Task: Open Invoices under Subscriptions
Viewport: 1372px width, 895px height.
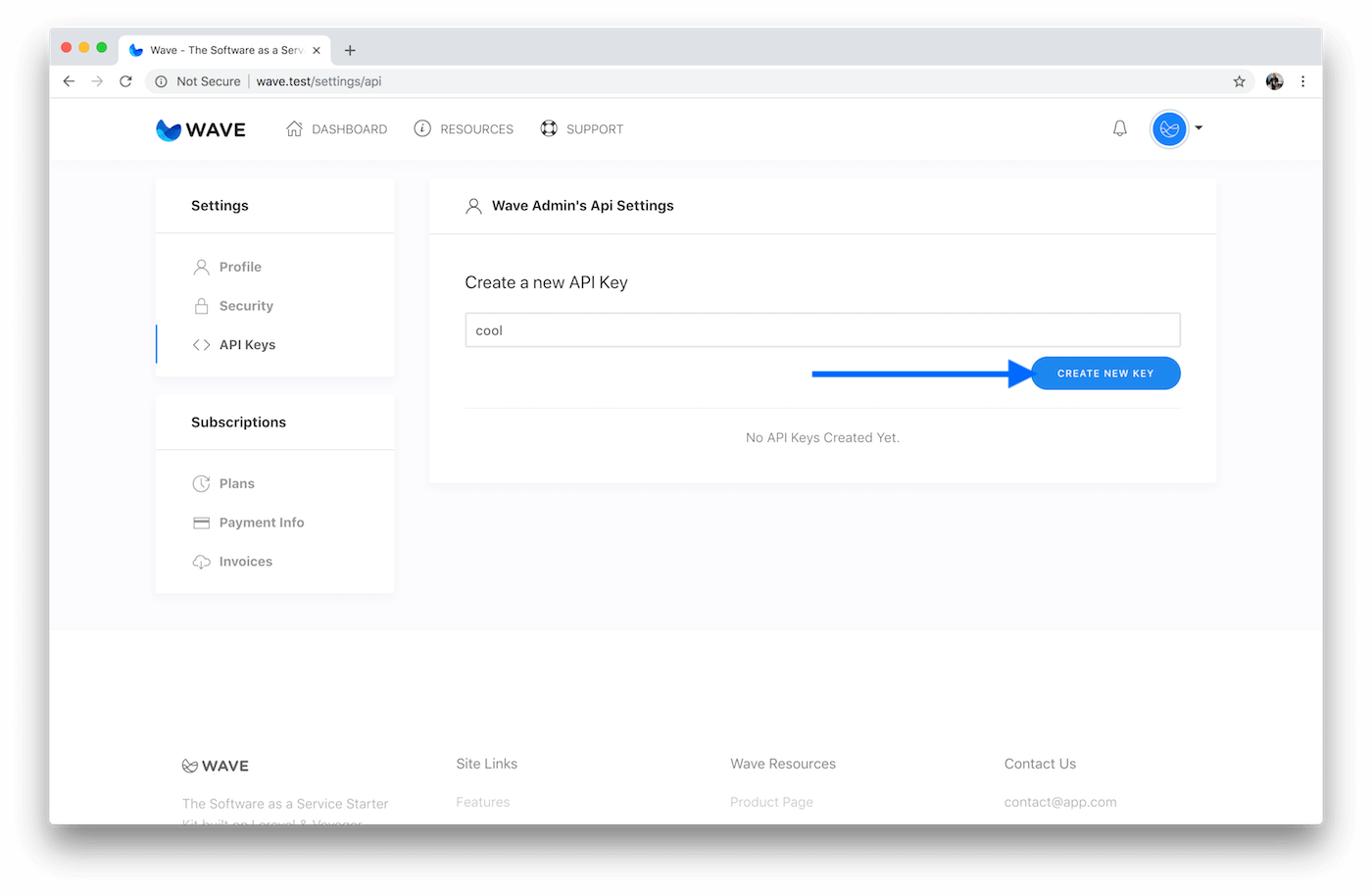Action: pos(245,562)
